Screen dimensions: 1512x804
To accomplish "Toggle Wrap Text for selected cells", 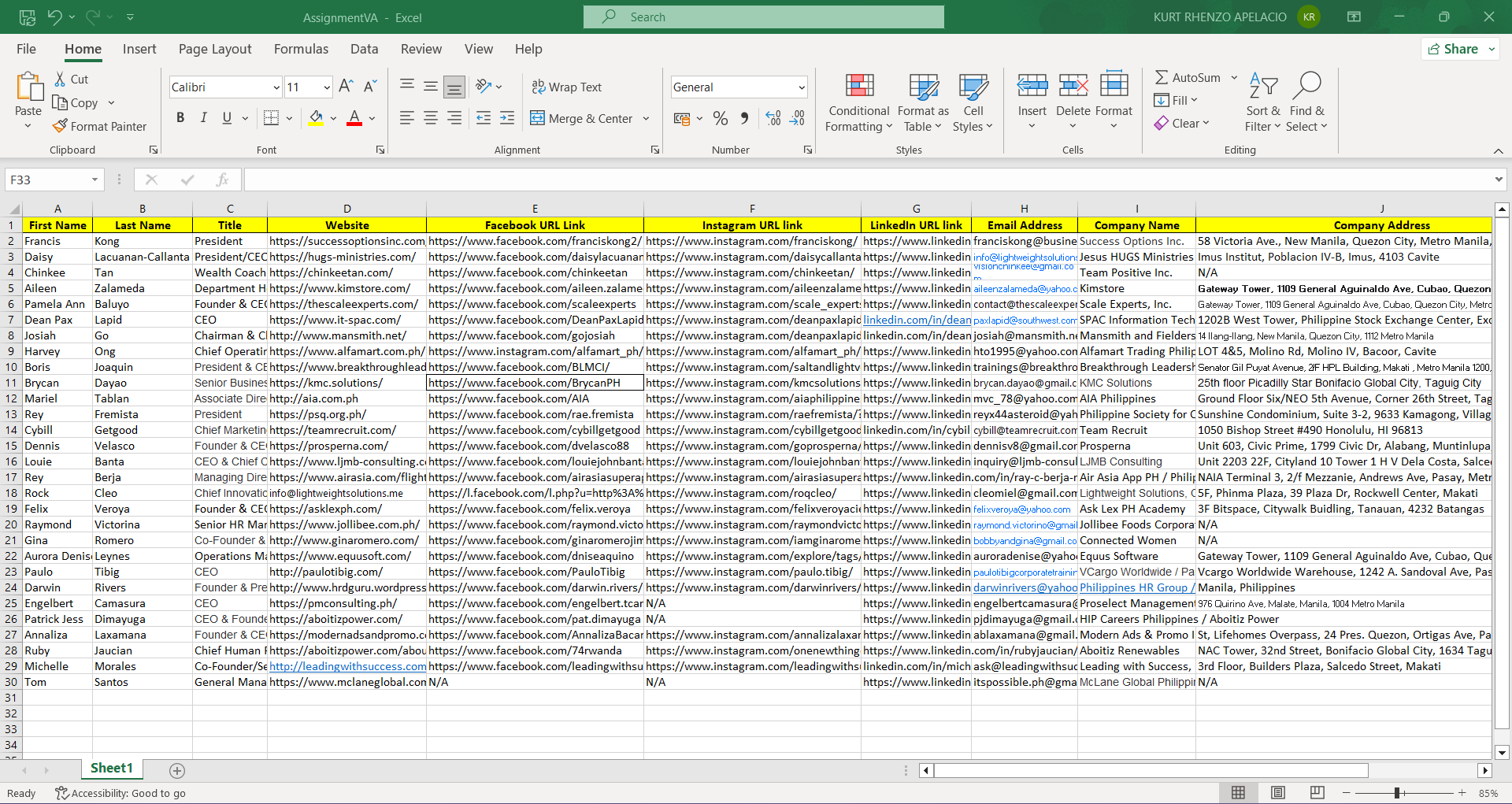I will 566,87.
